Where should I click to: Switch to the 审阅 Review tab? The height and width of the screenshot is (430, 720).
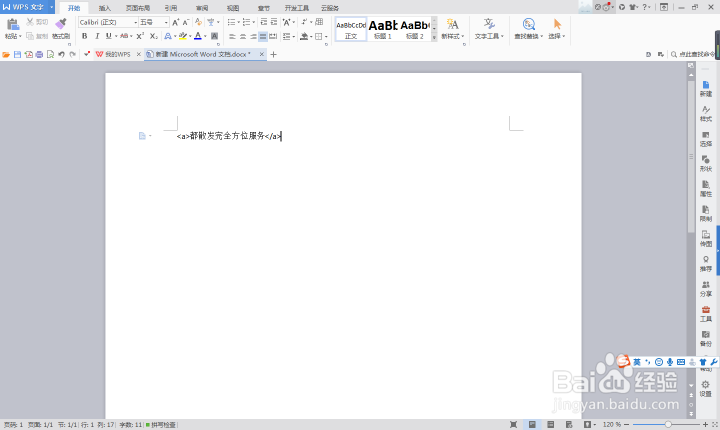click(202, 8)
